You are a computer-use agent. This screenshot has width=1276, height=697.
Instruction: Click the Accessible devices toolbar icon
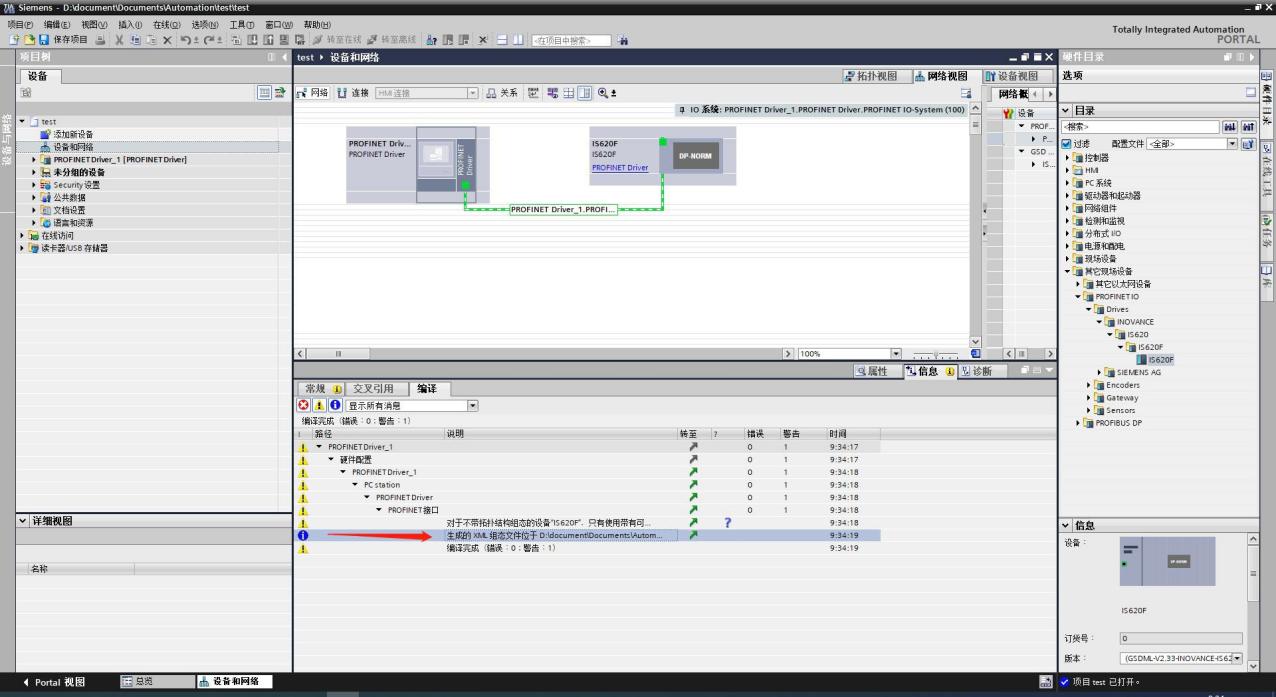click(433, 40)
